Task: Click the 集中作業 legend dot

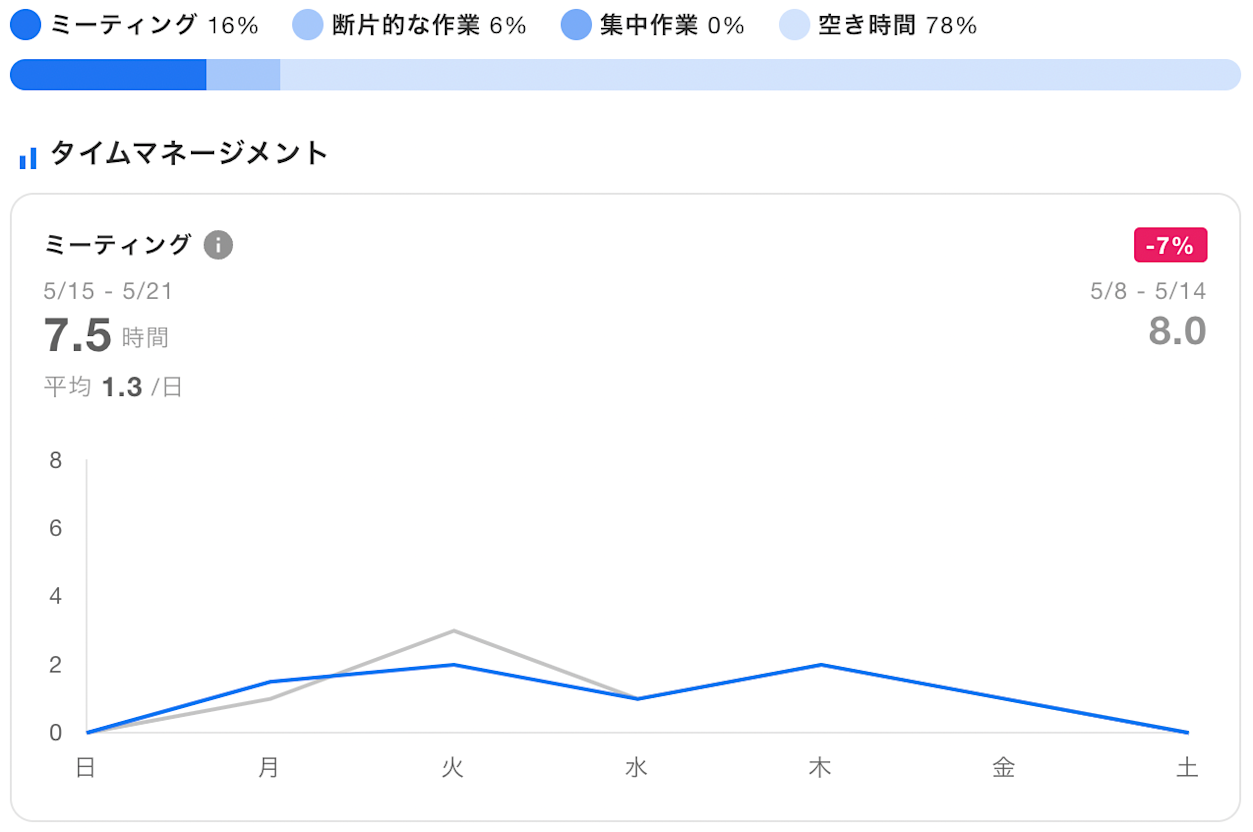Action: (576, 24)
